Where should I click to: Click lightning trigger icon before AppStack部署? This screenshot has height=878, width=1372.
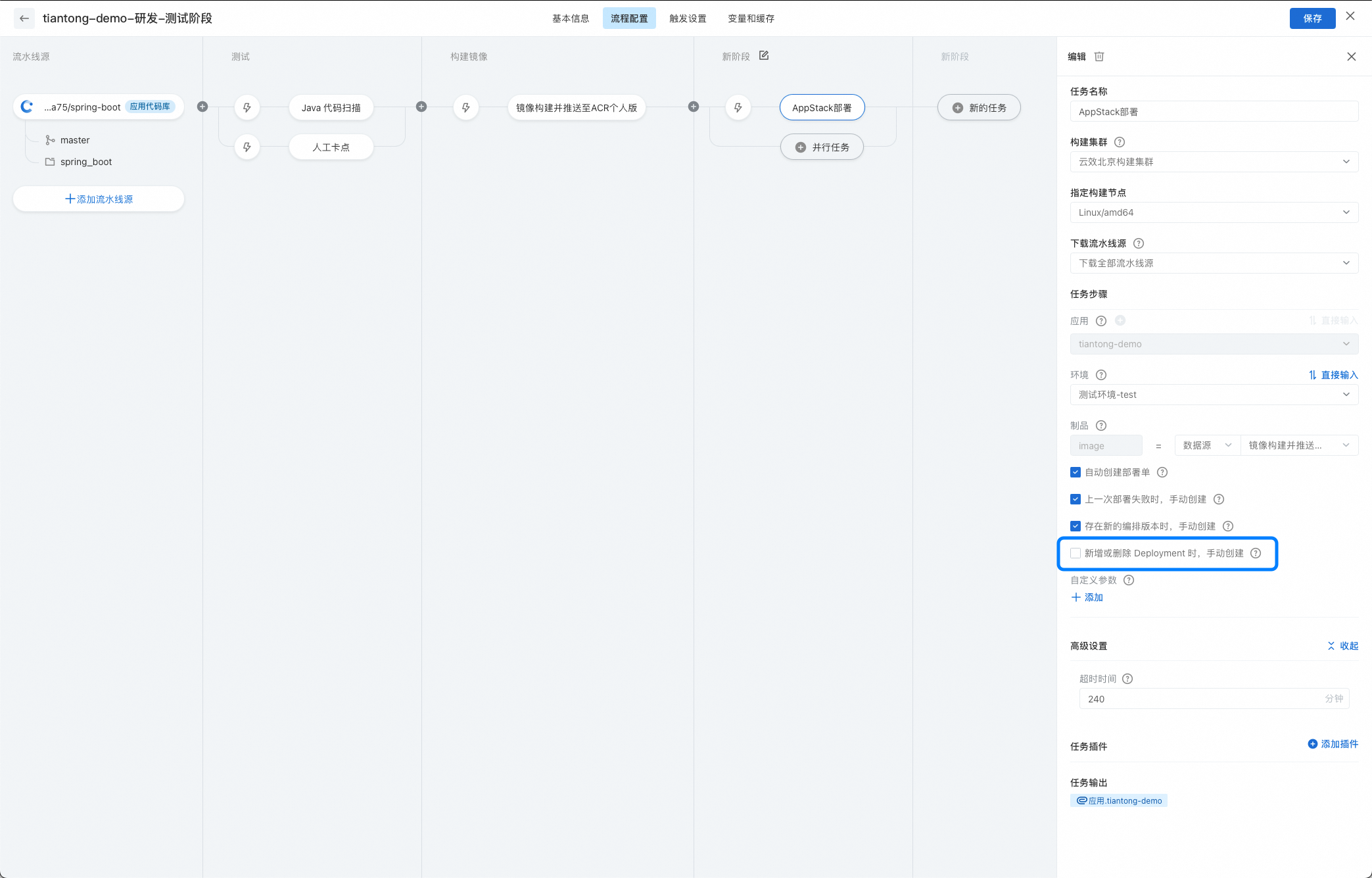pyautogui.click(x=738, y=108)
